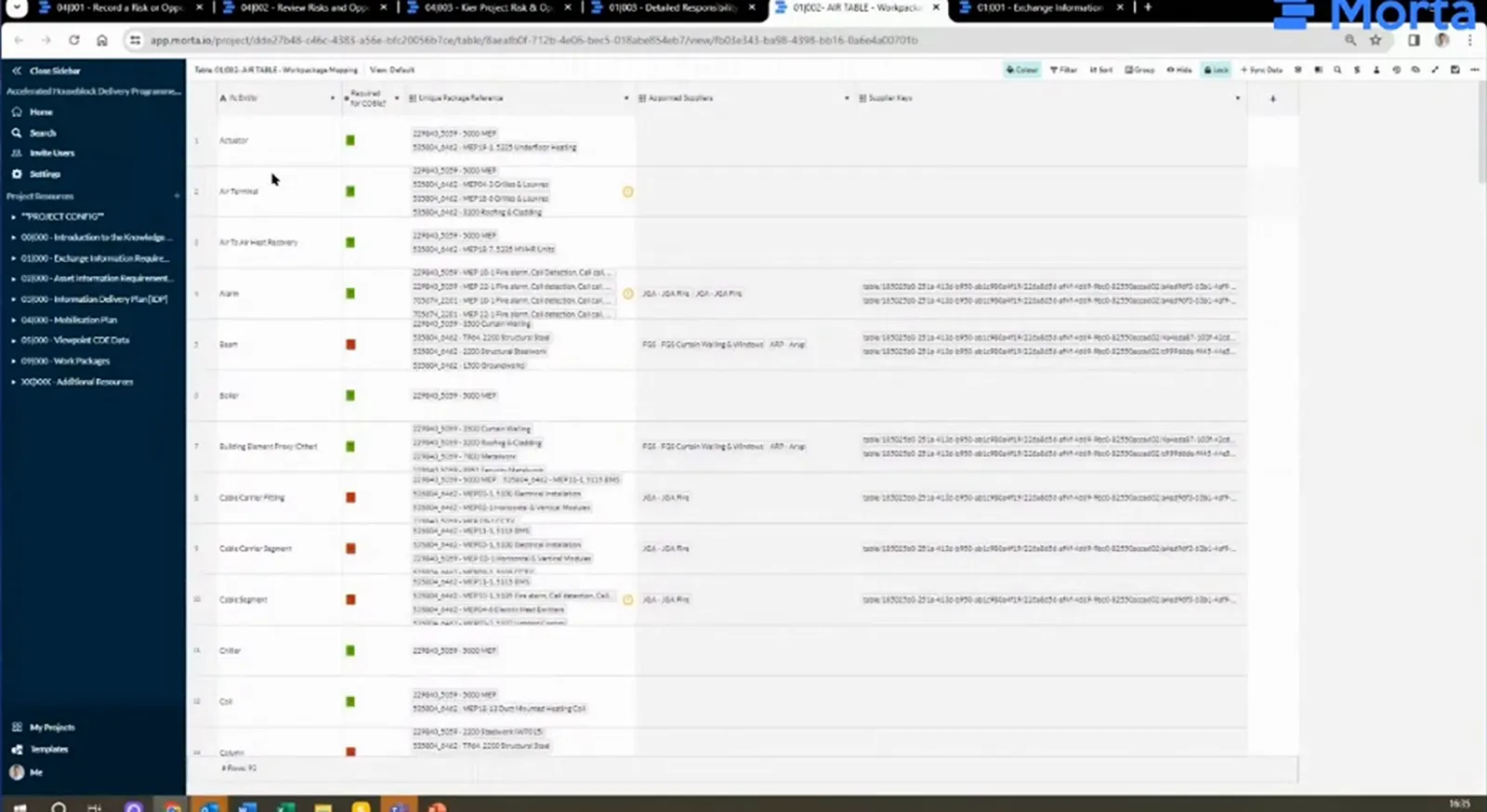Screen dimensions: 1487x812
Task: Click the yellow warning icon in Air Terminal row
Action: [627, 192]
